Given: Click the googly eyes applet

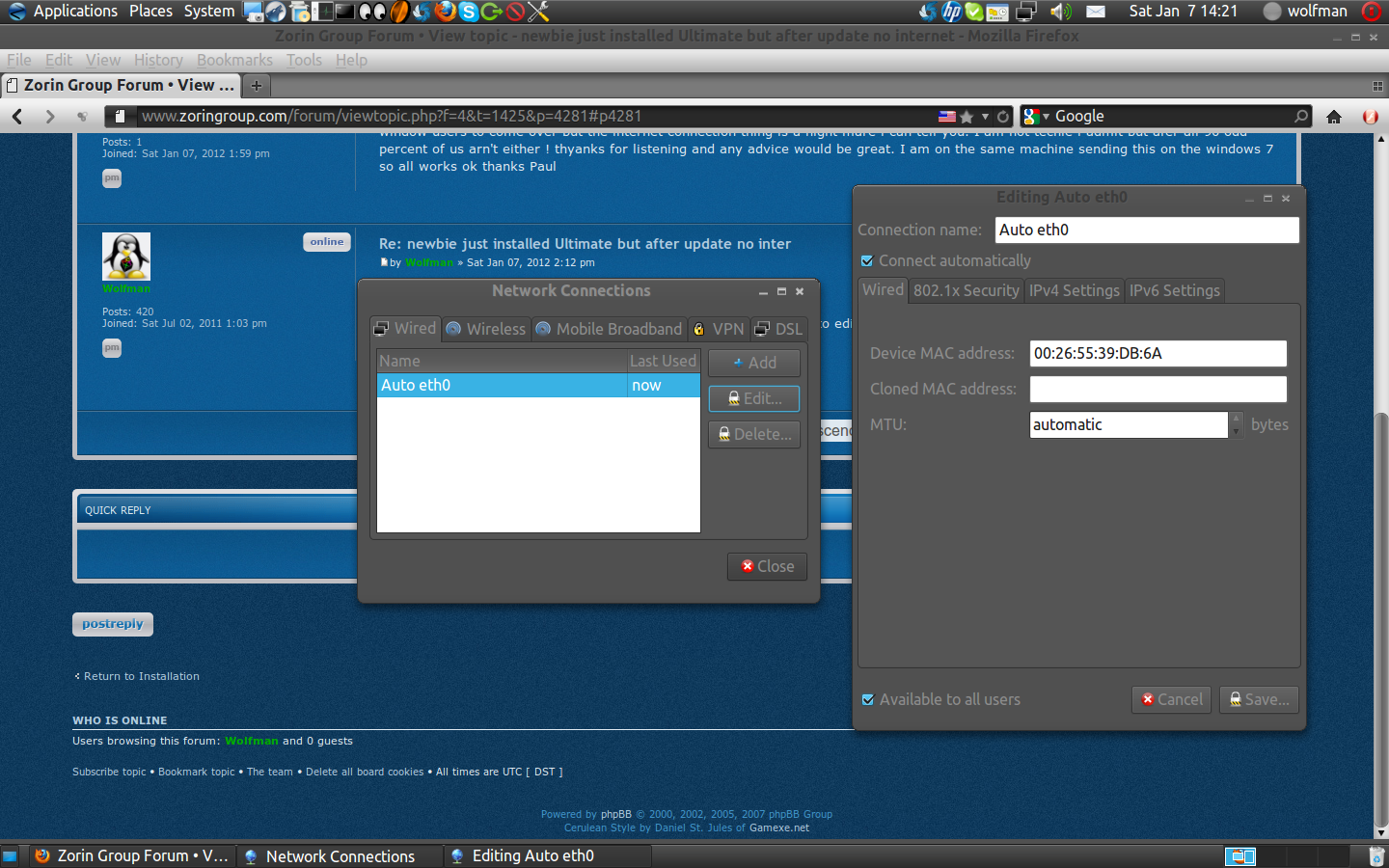Looking at the screenshot, I should click(x=372, y=12).
